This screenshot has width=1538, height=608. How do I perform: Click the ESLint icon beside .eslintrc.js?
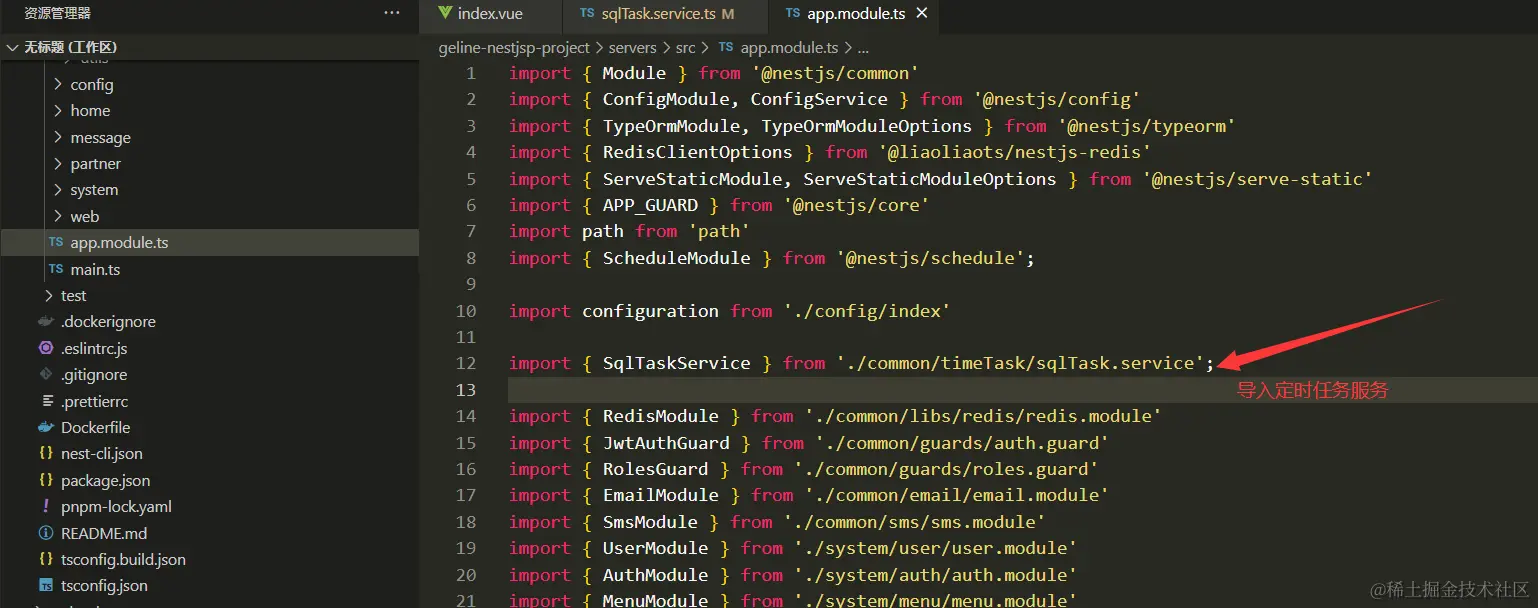tap(45, 348)
